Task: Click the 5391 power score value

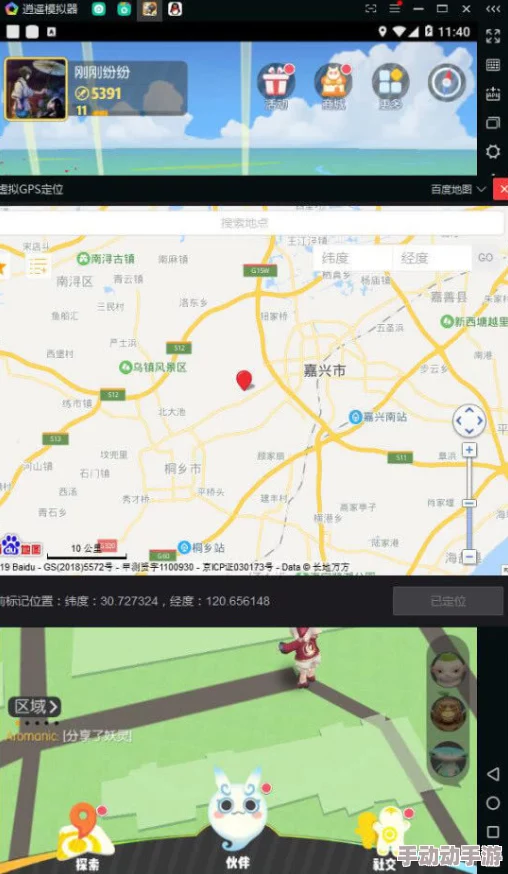Action: coord(106,94)
